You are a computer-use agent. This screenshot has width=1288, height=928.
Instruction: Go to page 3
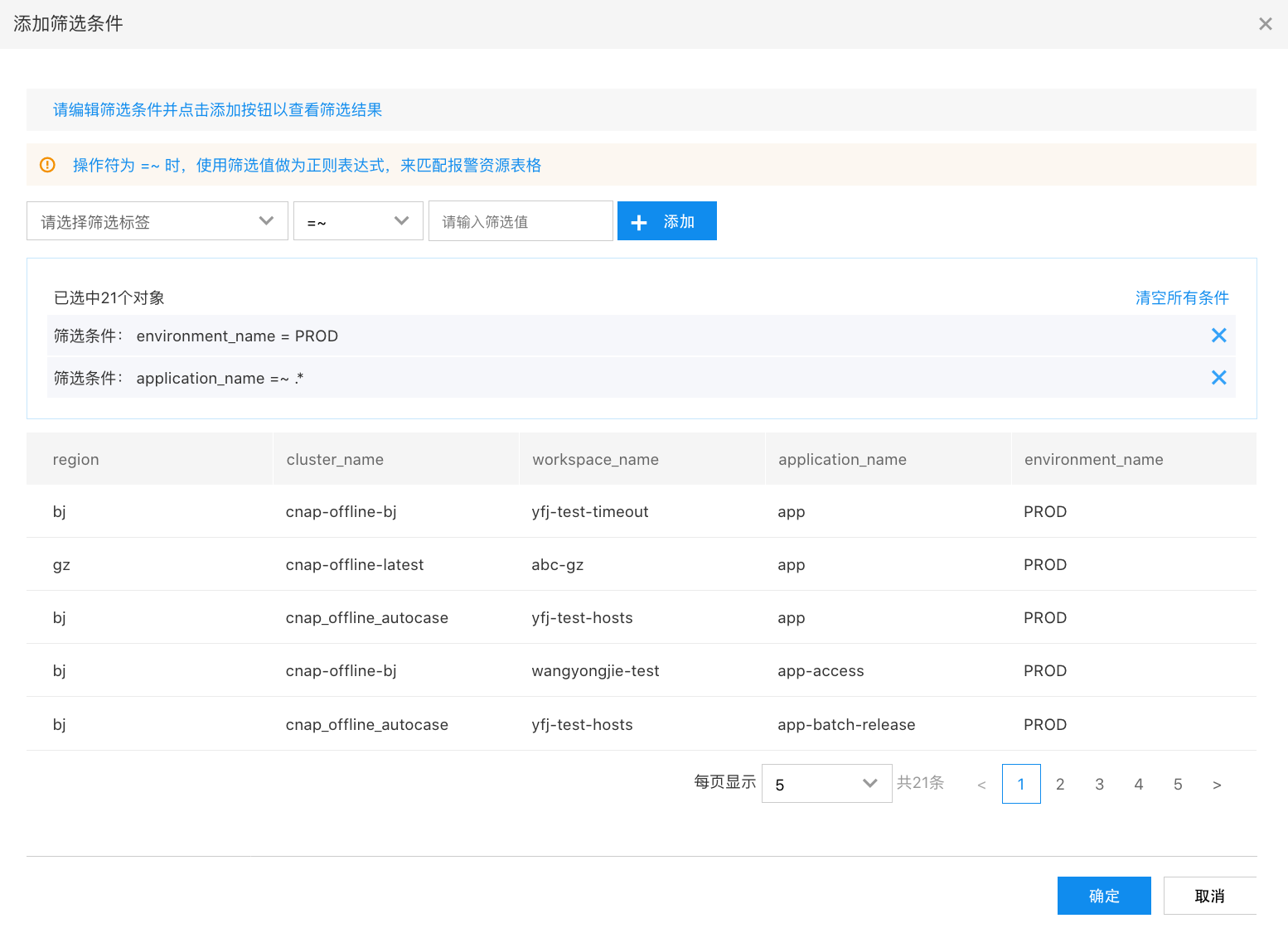click(x=1099, y=784)
